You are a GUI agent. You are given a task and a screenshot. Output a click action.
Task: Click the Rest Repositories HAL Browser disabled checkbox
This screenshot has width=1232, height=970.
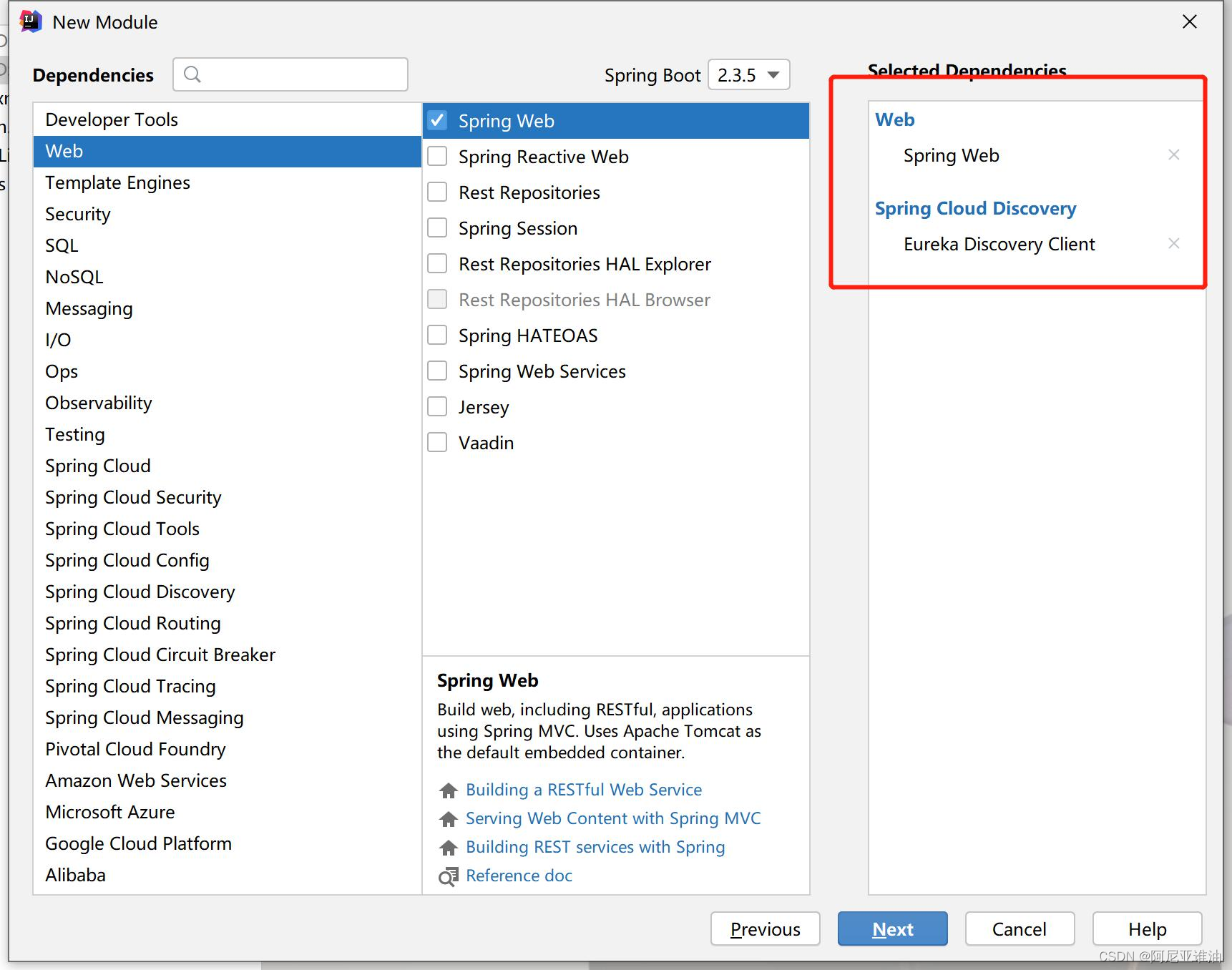click(437, 299)
